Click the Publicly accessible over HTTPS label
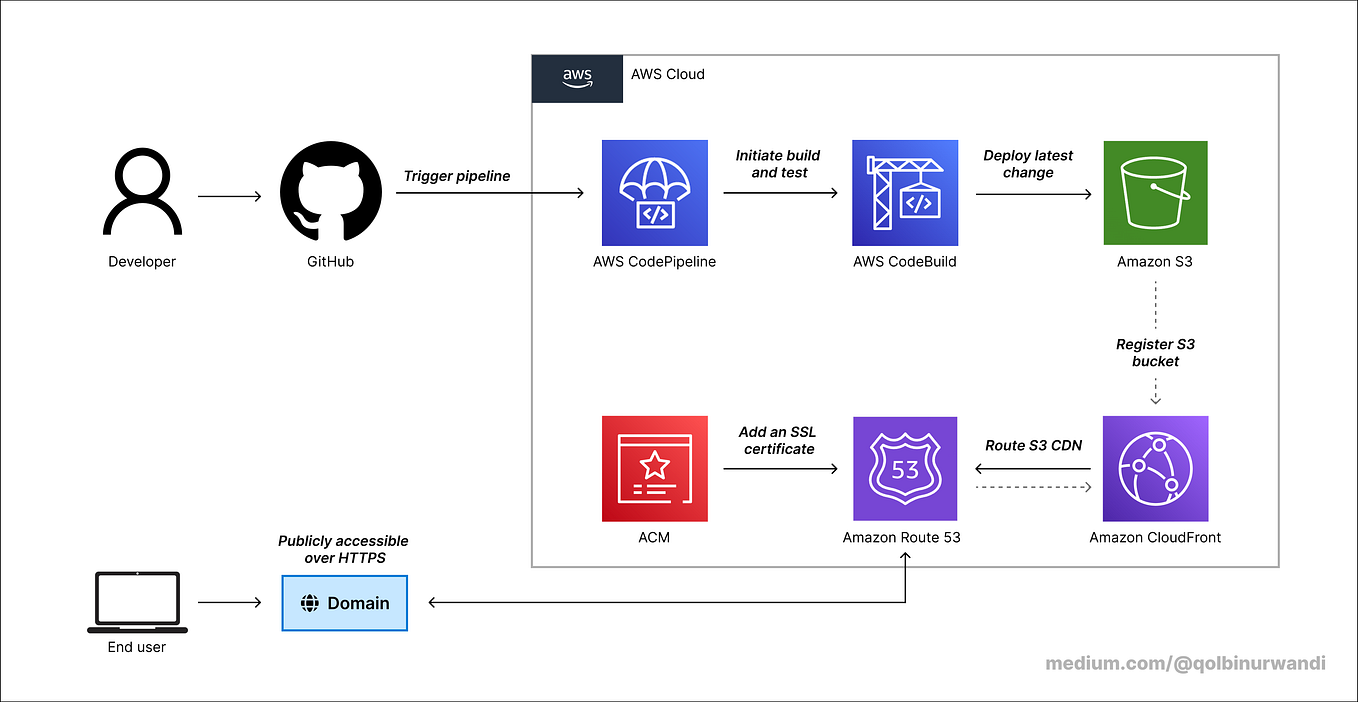The height and width of the screenshot is (702, 1358). (342, 549)
